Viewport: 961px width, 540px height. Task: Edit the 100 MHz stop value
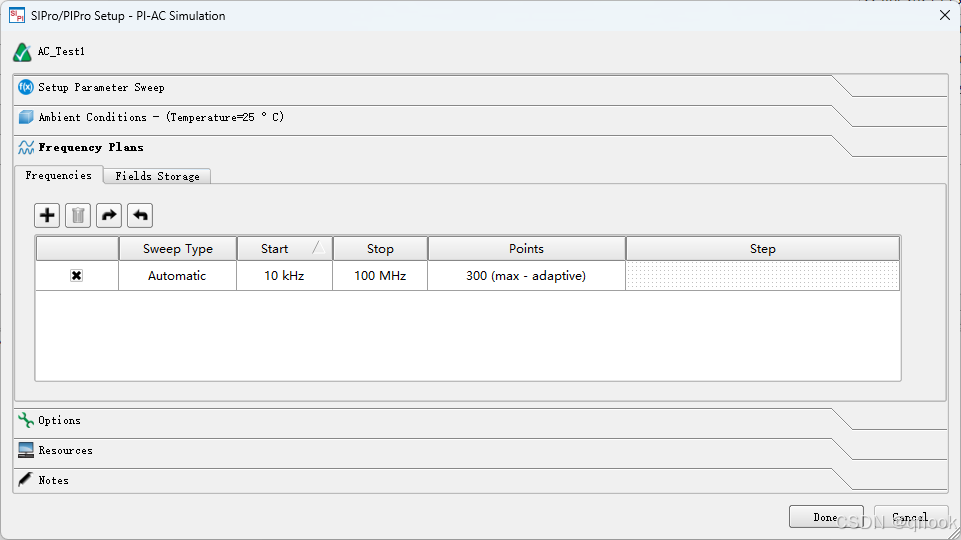pos(380,276)
